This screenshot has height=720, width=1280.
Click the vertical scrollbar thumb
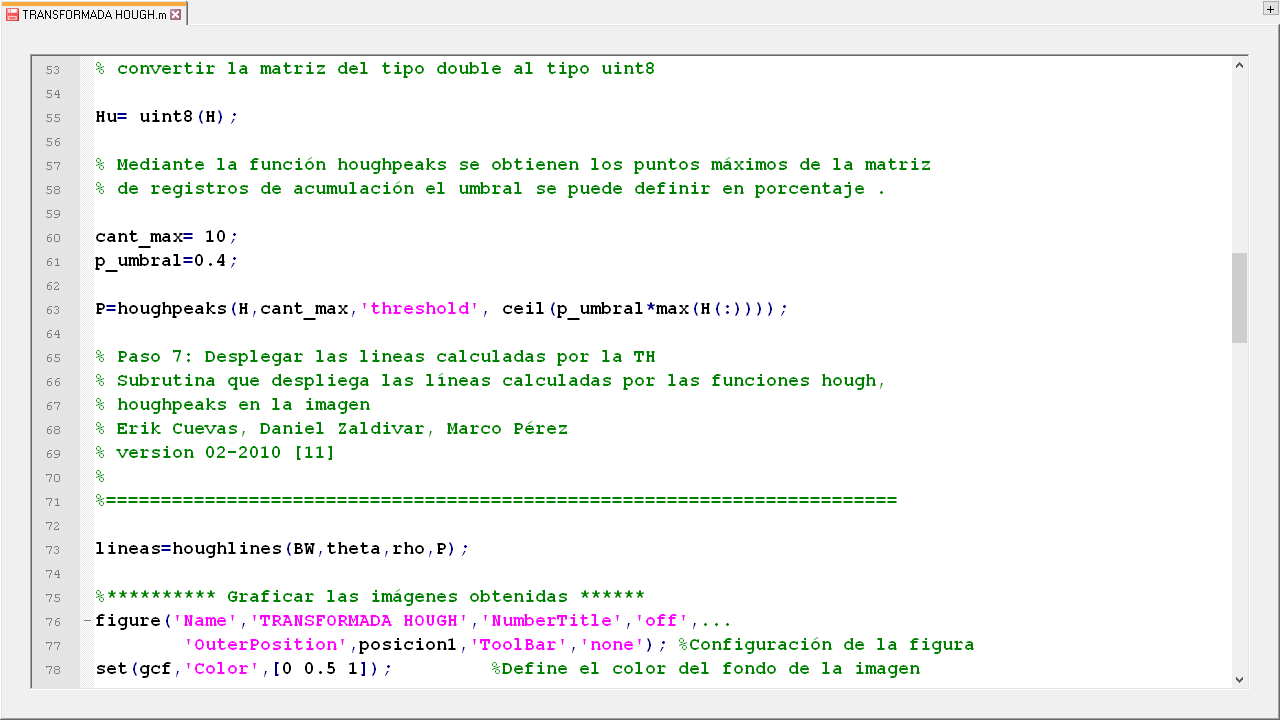pyautogui.click(x=1239, y=297)
